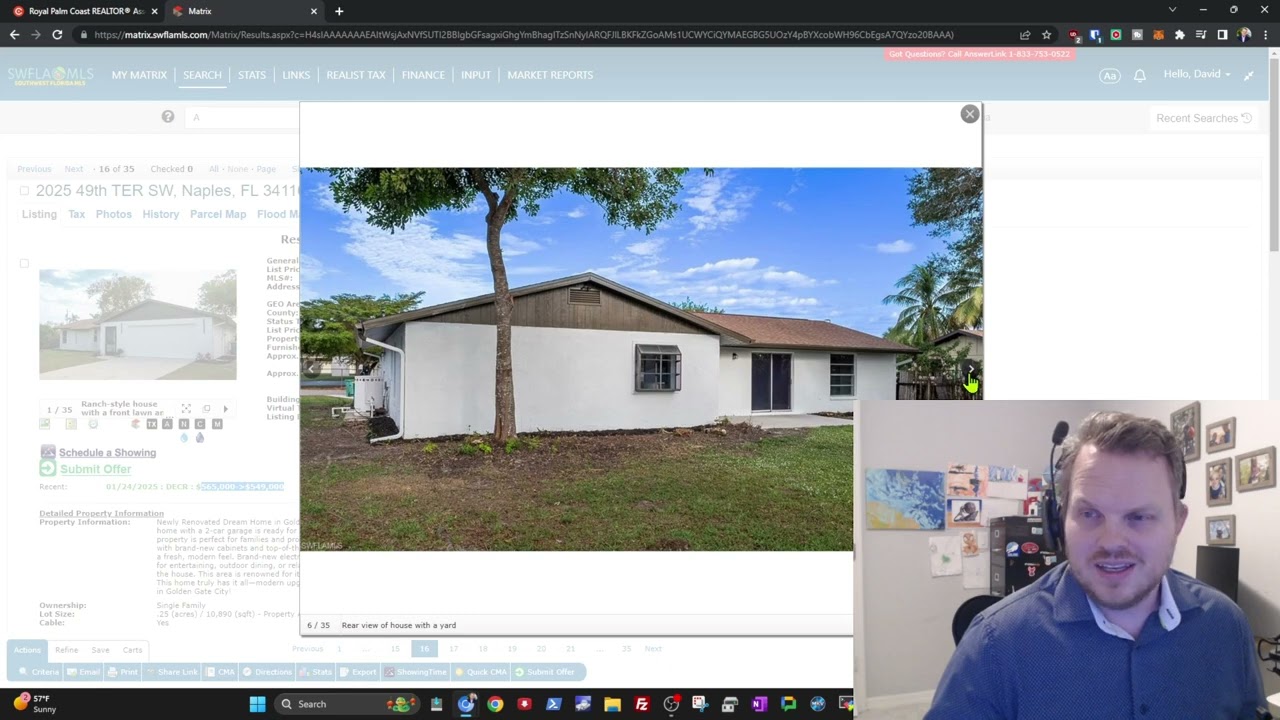This screenshot has height=720, width=1280.
Task: Click the SWFLA MLS logo
Action: [x=50, y=76]
